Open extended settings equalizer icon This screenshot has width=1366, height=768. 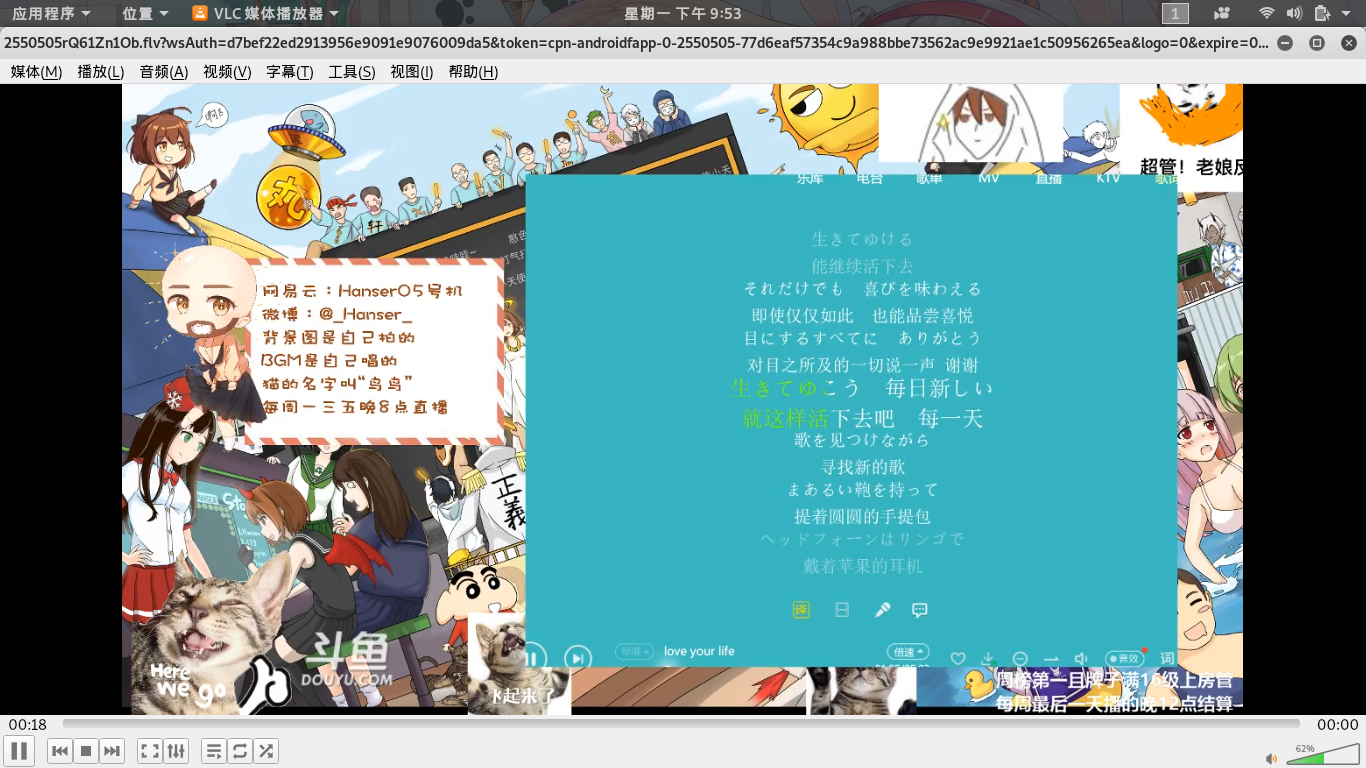[176, 750]
